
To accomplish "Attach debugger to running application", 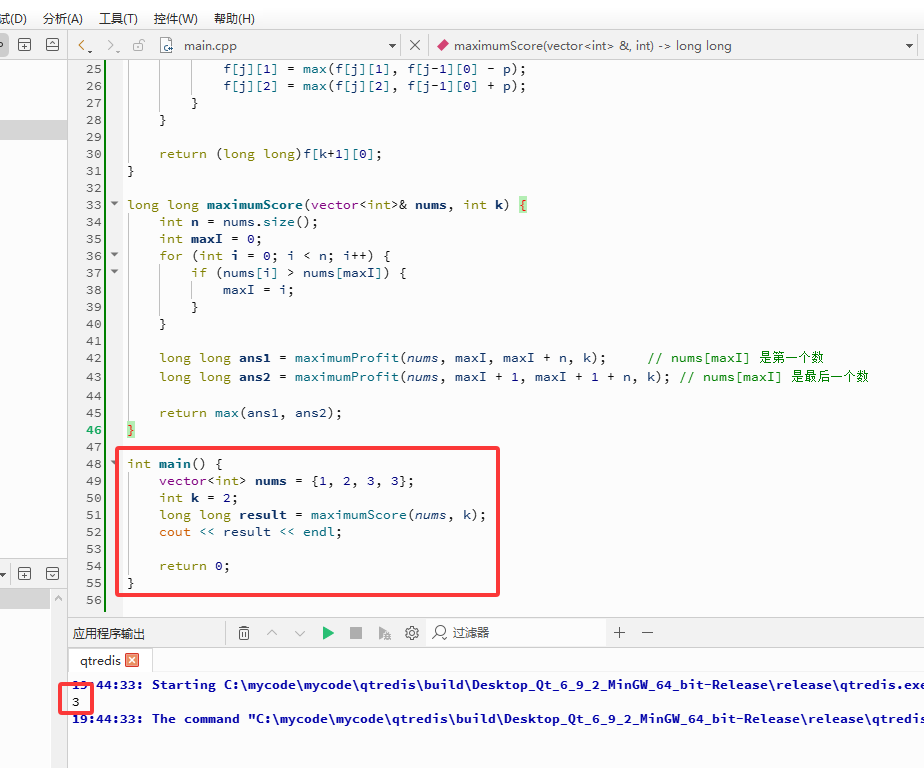I will click(x=384, y=633).
